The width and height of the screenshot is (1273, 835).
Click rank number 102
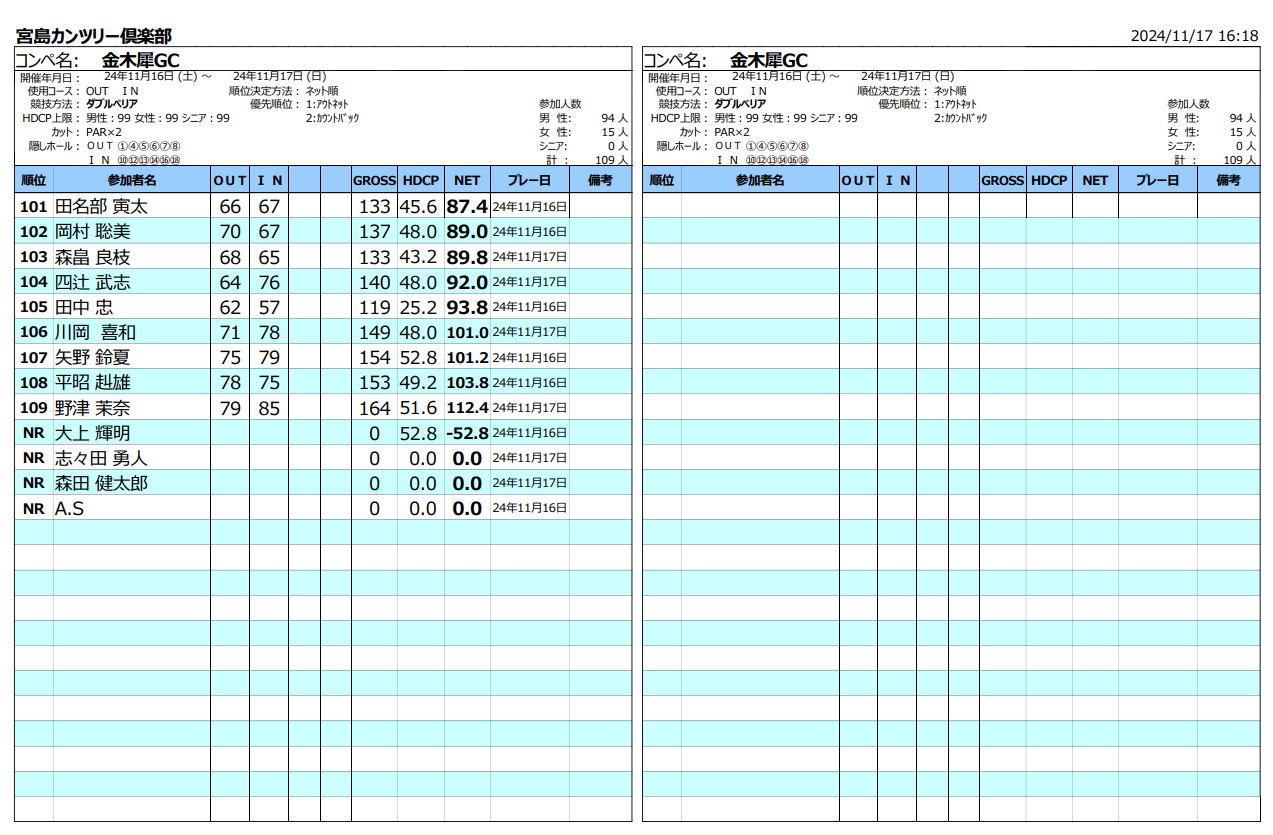click(34, 232)
